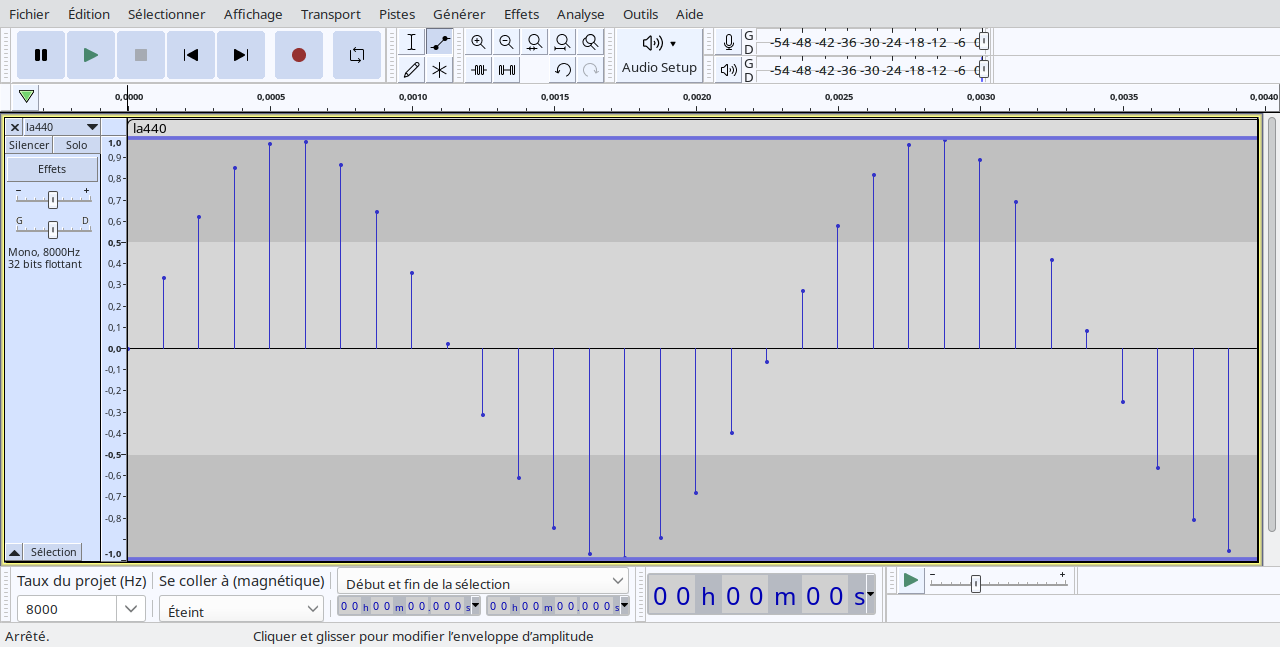Select the Draw pencil tool

pos(411,70)
